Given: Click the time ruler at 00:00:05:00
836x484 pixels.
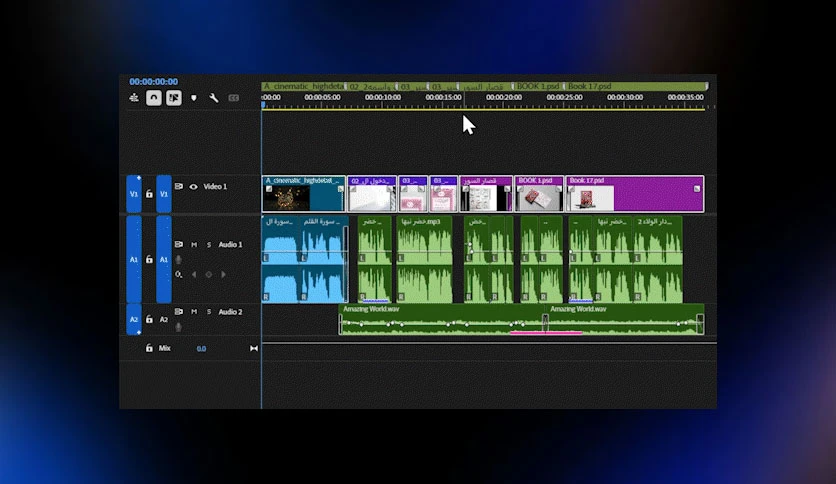Looking at the screenshot, I should click(x=322, y=98).
